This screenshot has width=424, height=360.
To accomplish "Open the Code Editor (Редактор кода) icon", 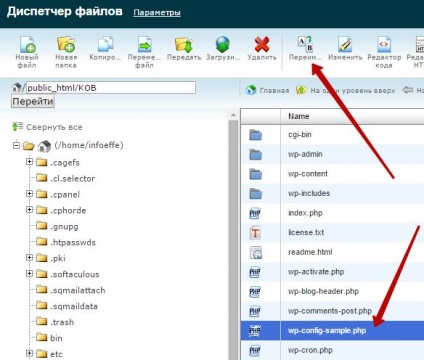I will click(384, 44).
